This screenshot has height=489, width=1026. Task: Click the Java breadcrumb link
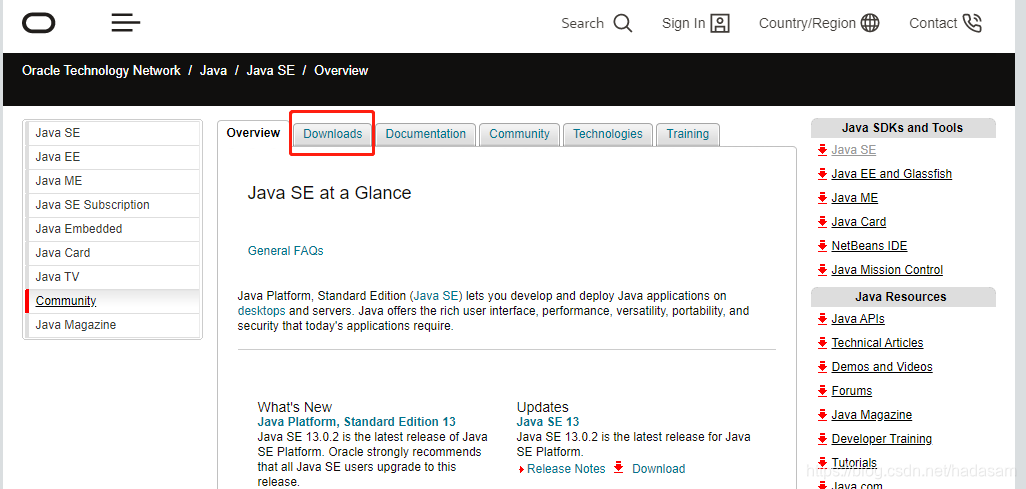[213, 71]
